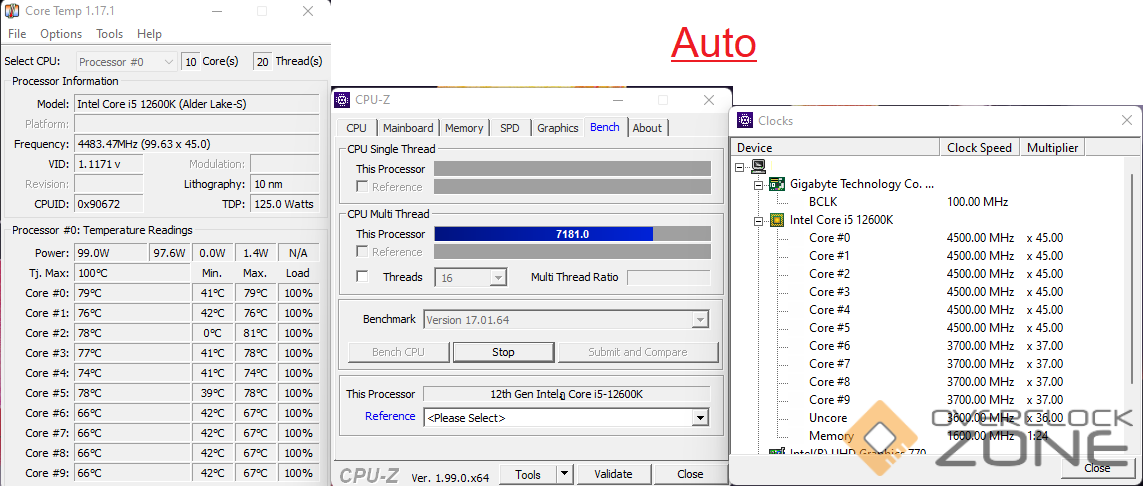Select Core #0 row in Clocks tree
Image resolution: width=1143 pixels, height=486 pixels.
point(830,238)
